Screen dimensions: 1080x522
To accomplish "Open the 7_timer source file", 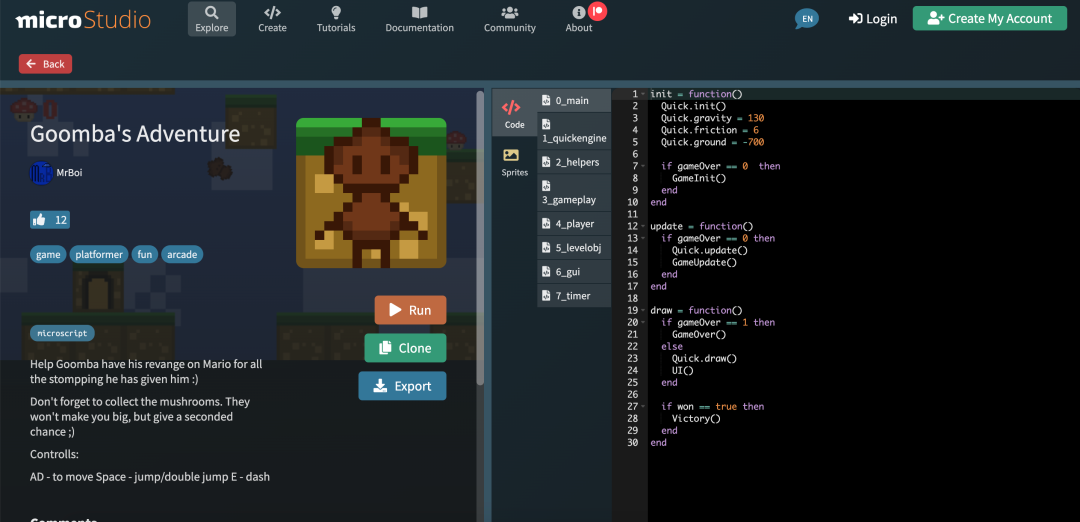I will [x=574, y=295].
